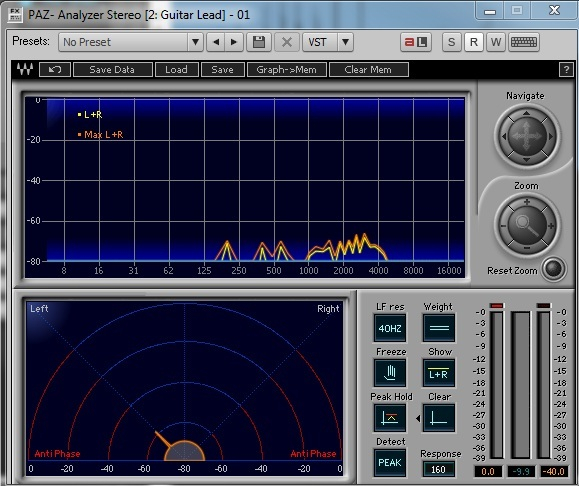Toggle the Peak Hold button

pos(390,418)
